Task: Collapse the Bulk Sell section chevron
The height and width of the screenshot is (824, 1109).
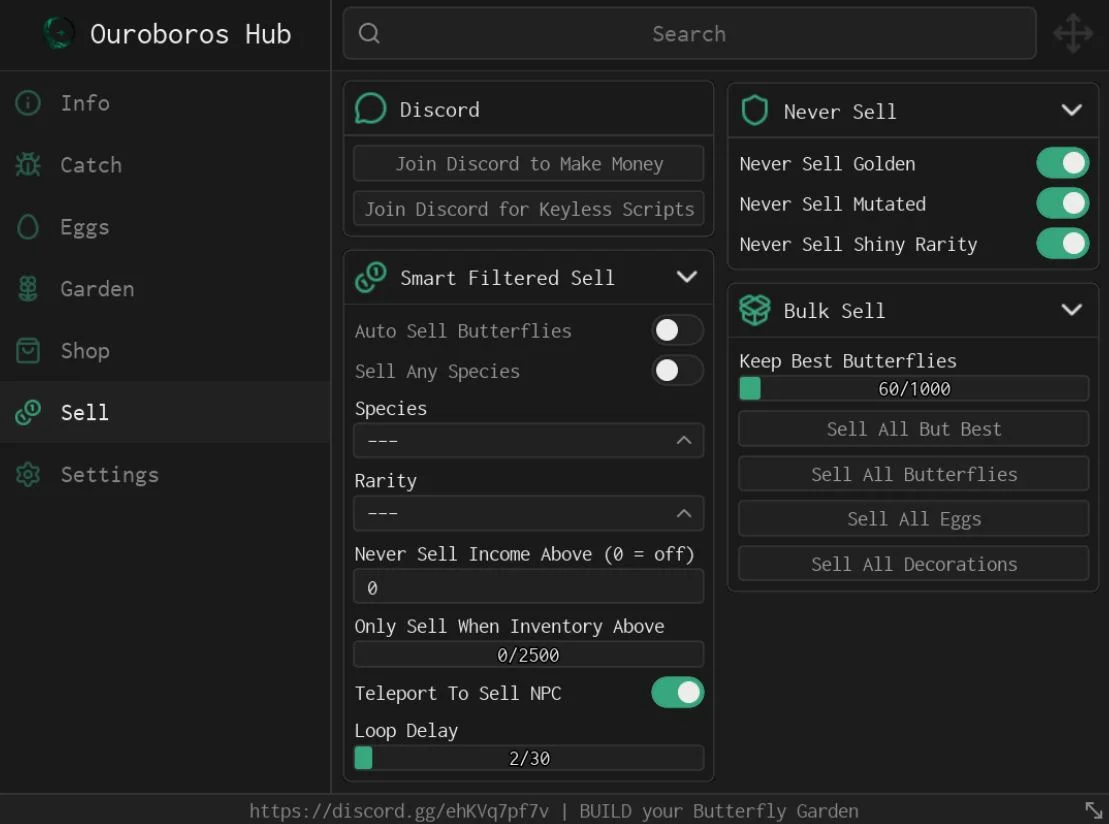Action: [x=1072, y=310]
